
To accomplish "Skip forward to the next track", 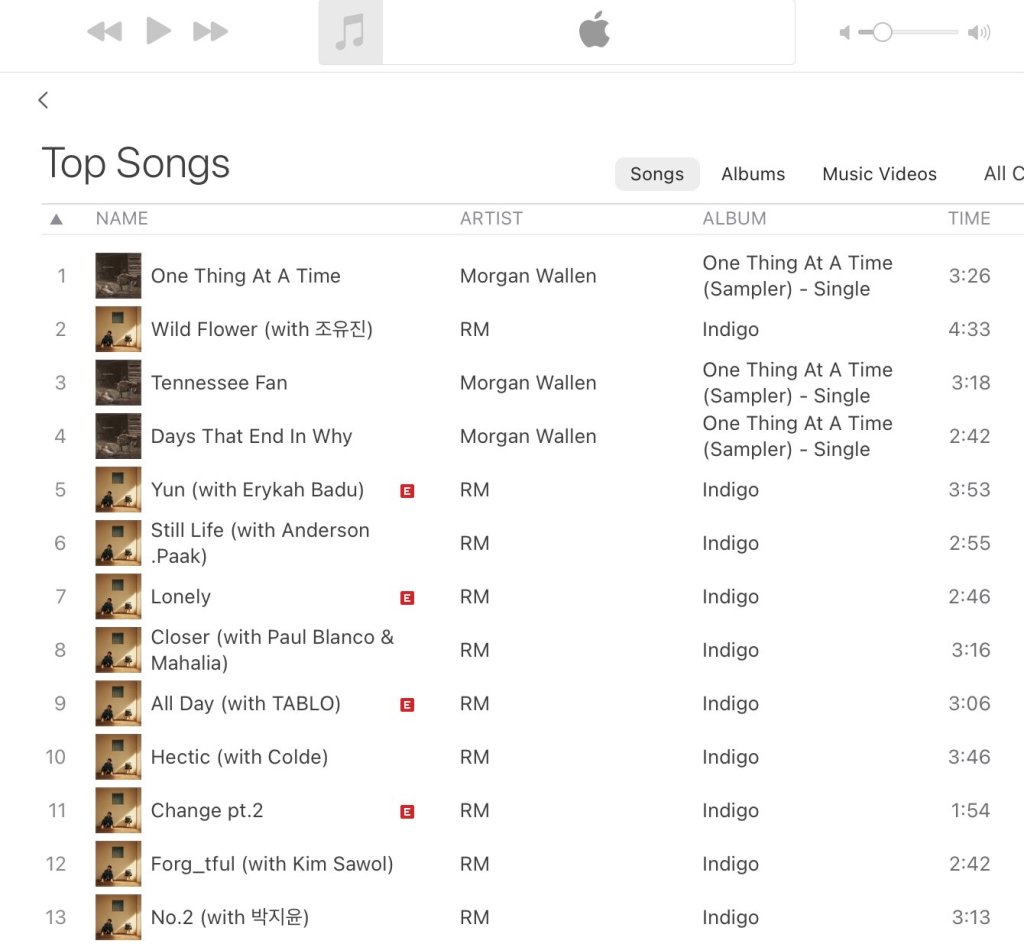I will click(x=211, y=32).
